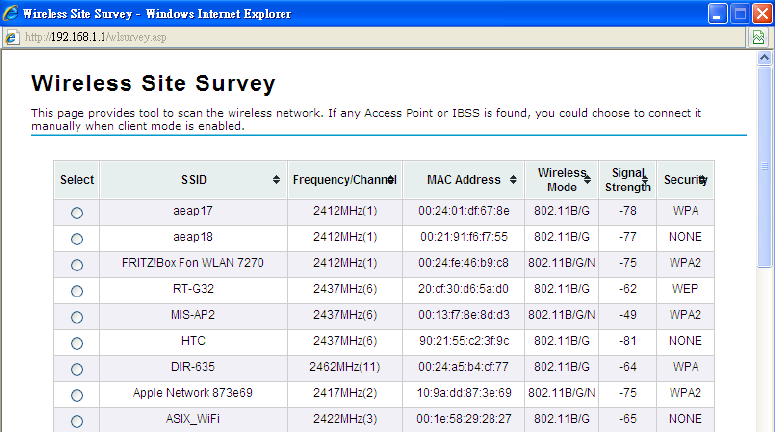Click the compatibility view icon beside the address bar
The width and height of the screenshot is (775, 432).
[759, 37]
